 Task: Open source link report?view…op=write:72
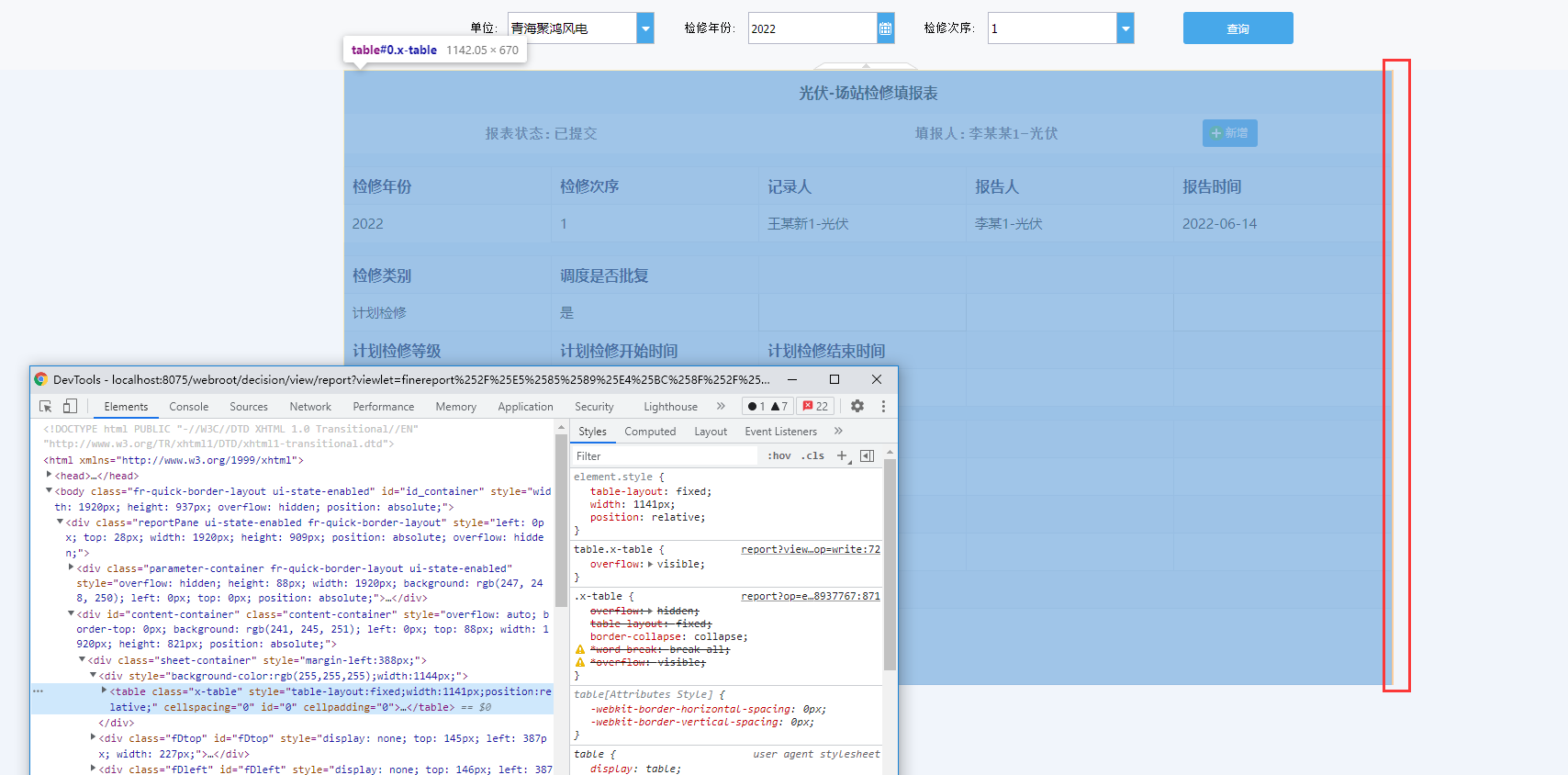(x=811, y=549)
